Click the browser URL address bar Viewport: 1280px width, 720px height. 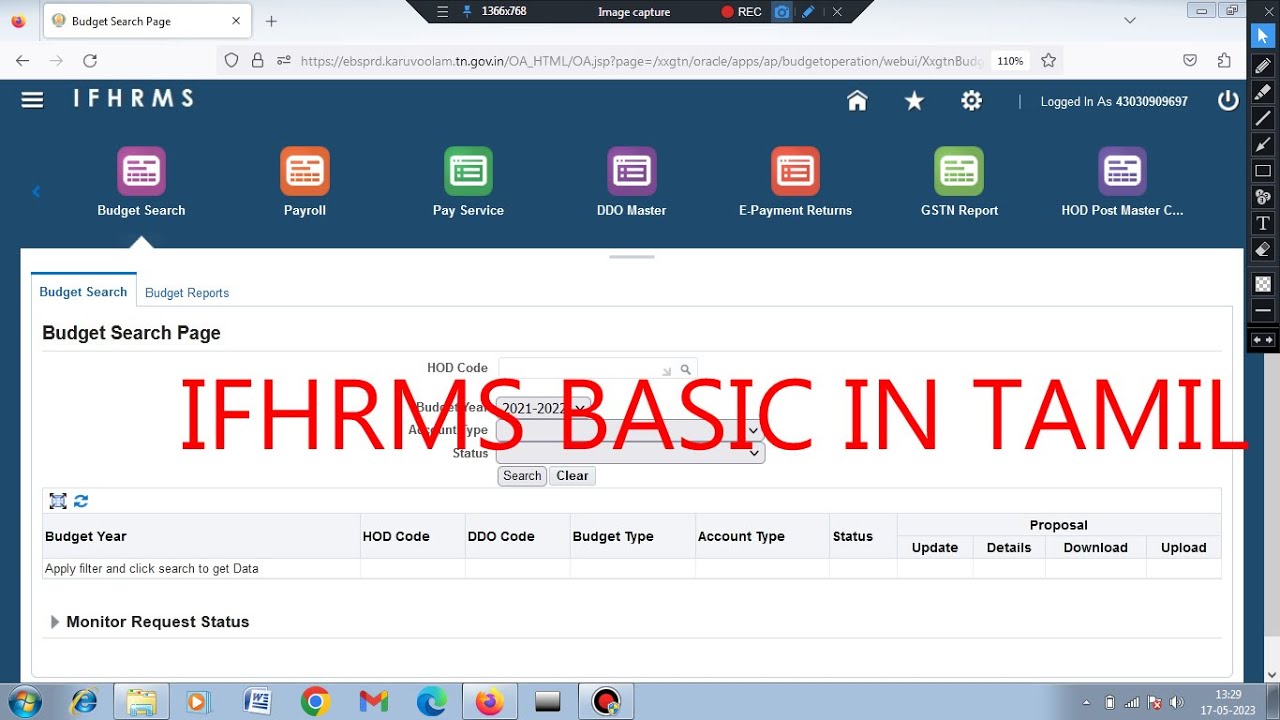point(640,61)
